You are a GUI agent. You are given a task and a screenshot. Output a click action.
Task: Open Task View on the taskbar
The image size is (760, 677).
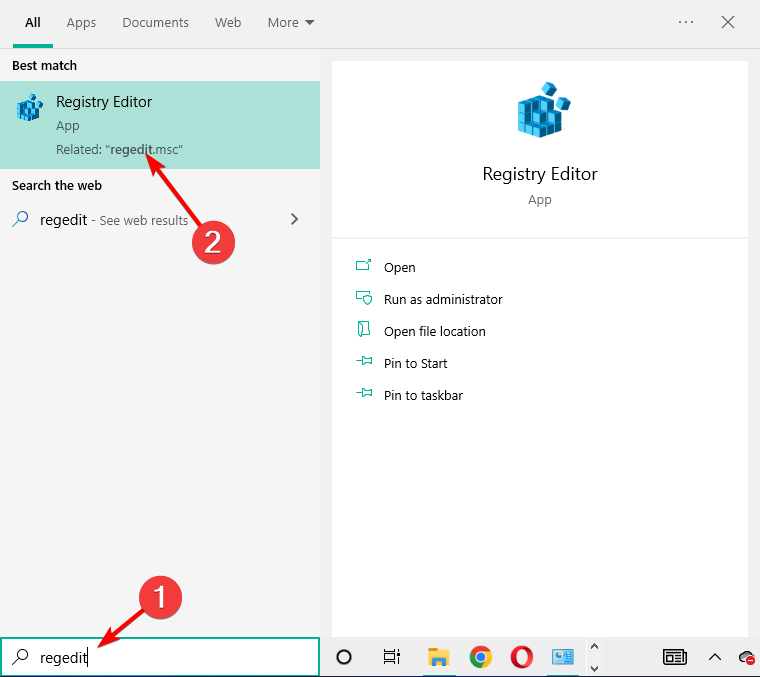(391, 657)
